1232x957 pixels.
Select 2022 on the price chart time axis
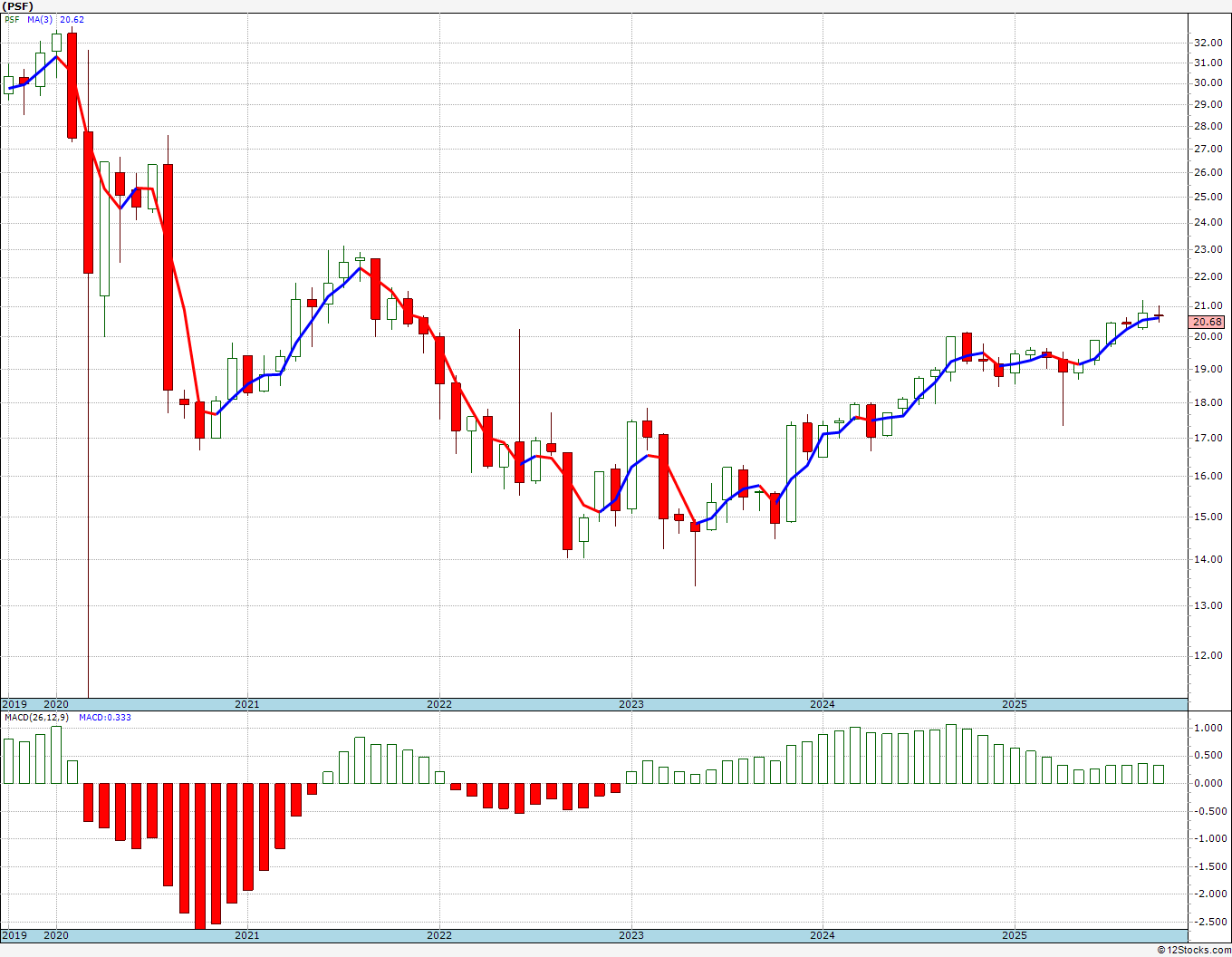pos(439,704)
